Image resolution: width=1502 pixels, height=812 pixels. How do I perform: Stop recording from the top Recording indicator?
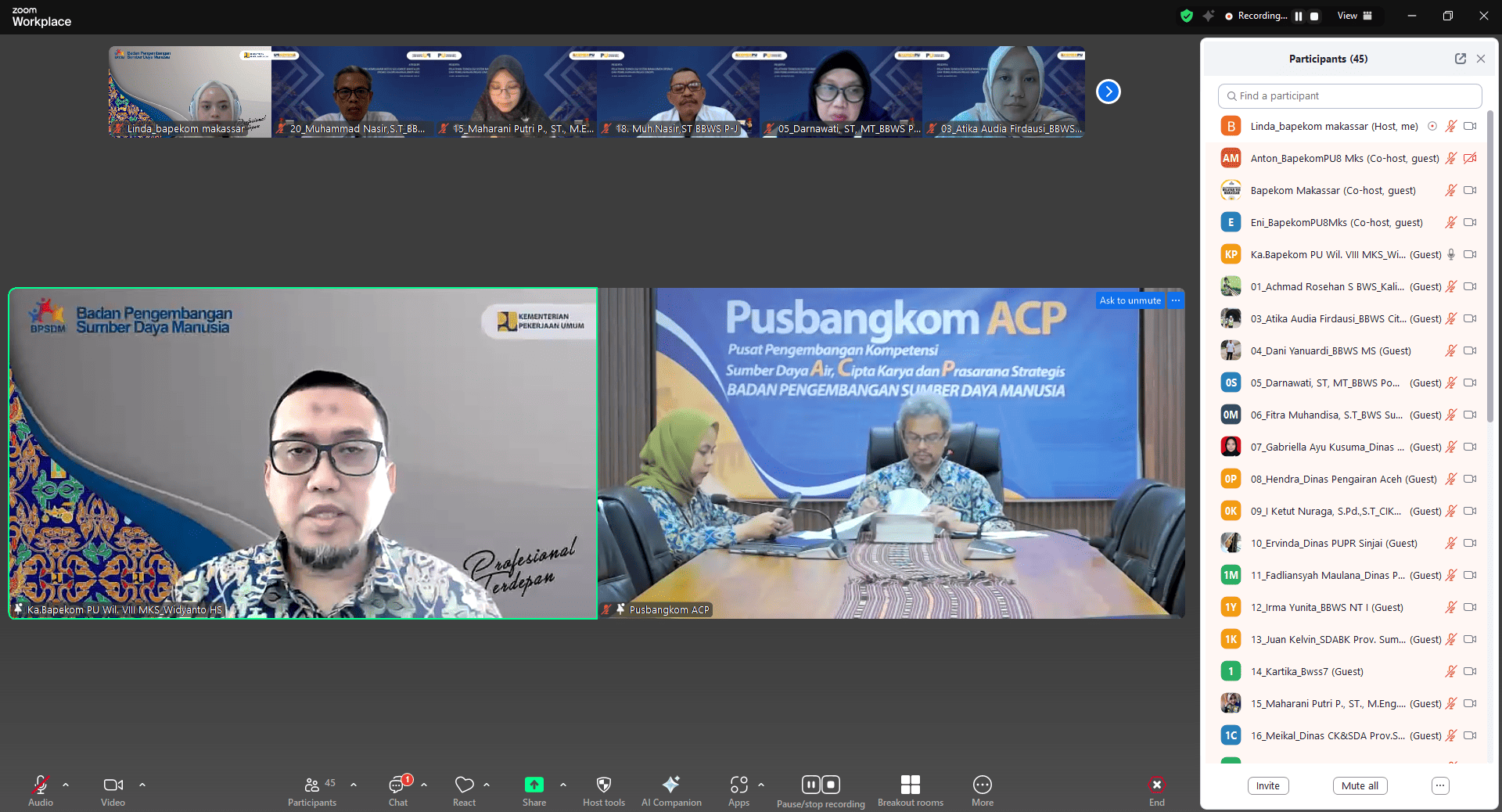[1314, 16]
